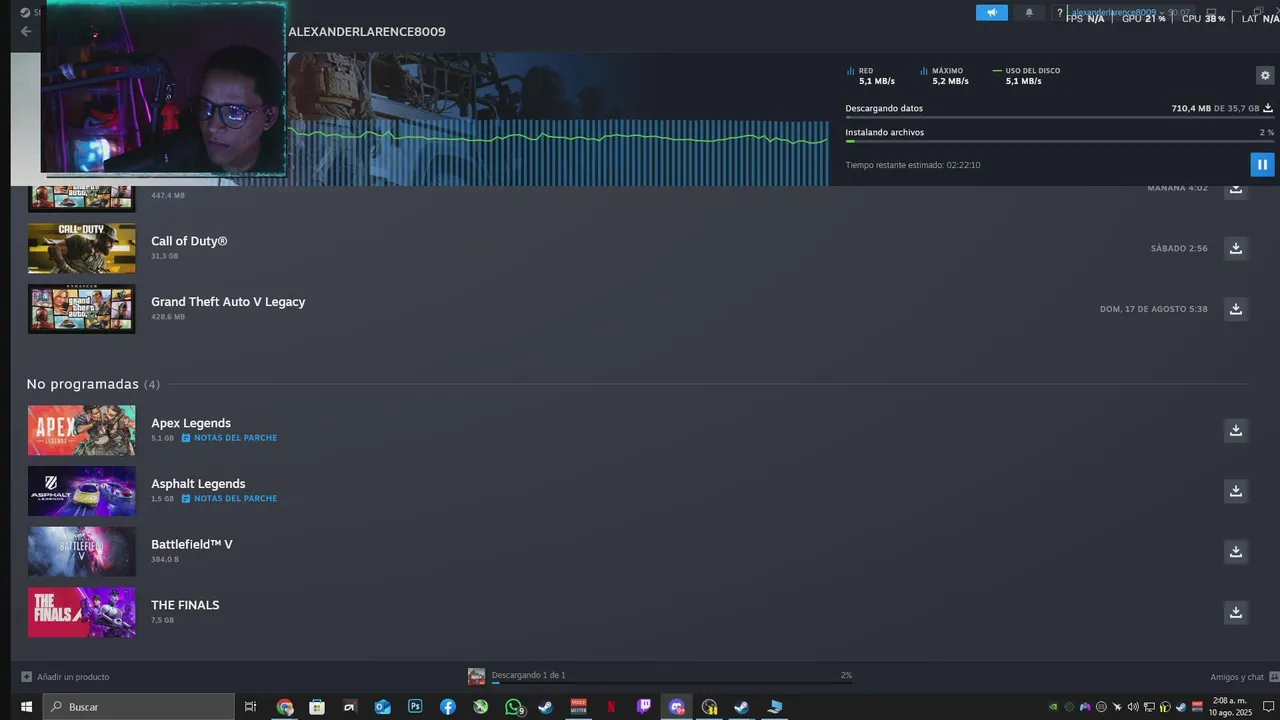Click airplane mode tray icon
1280x720 pixels.
(x=1117, y=707)
